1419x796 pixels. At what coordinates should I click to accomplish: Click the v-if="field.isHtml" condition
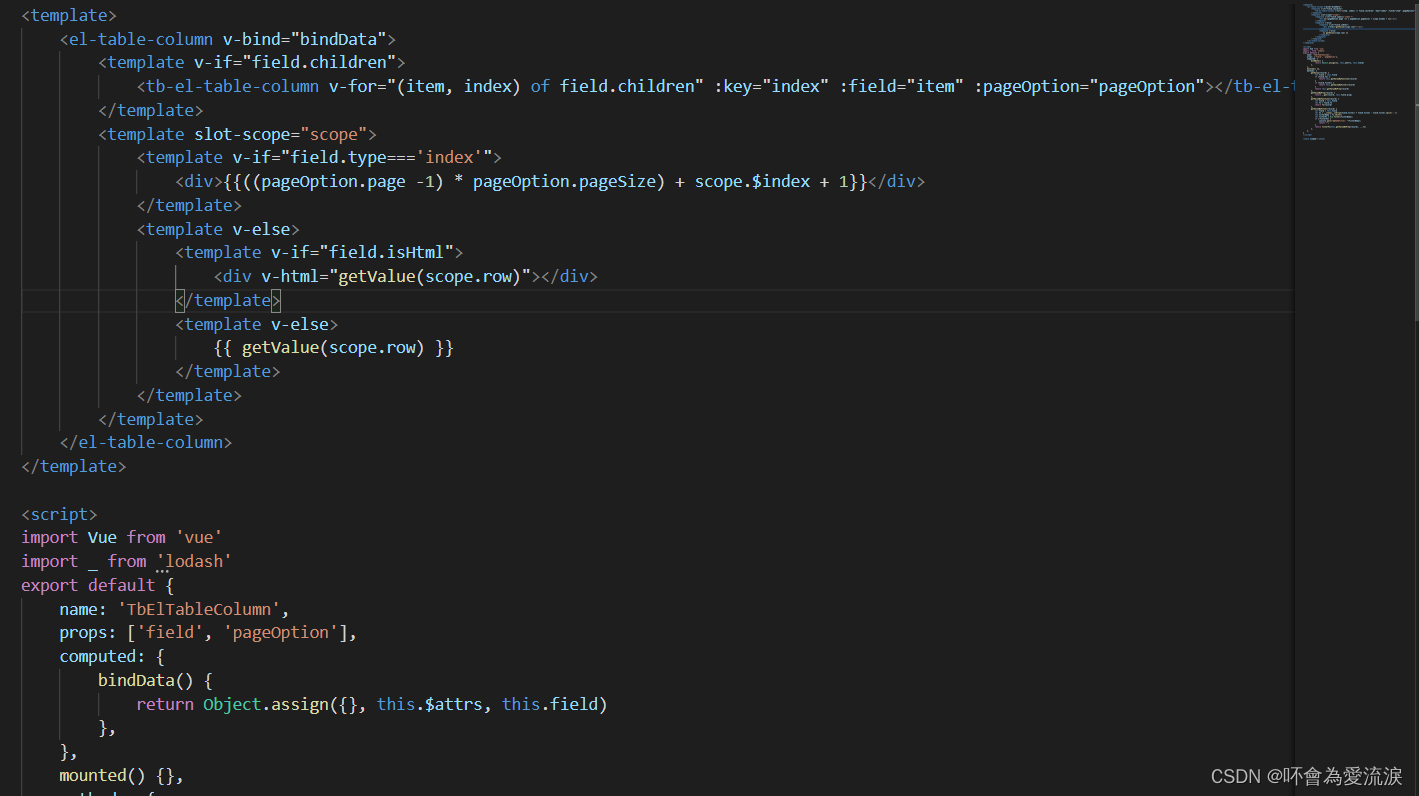tap(362, 252)
